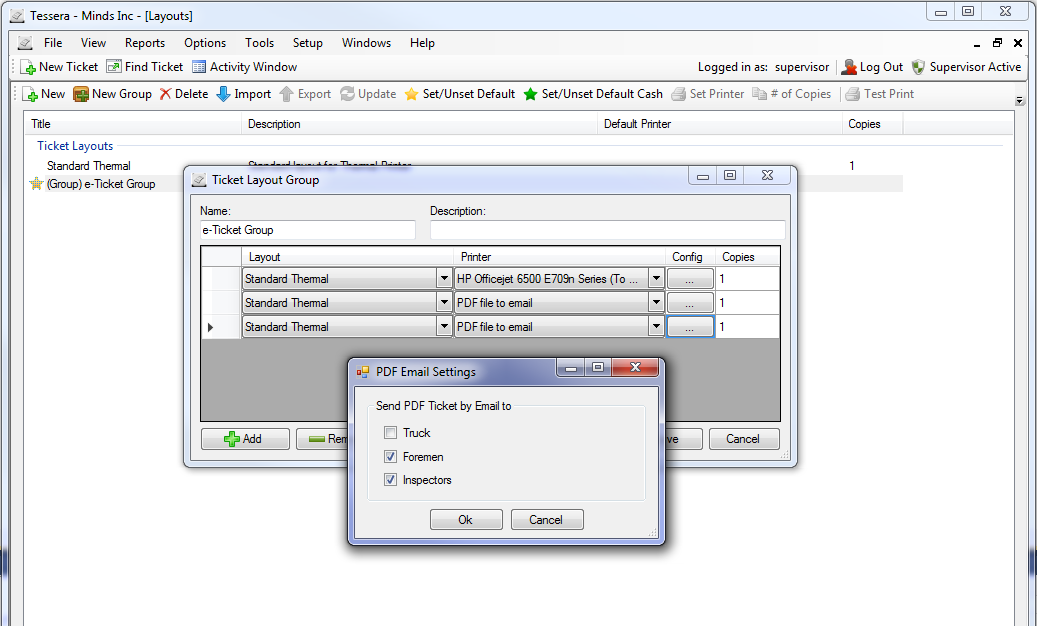
Task: Open the first row's Layout dropdown
Action: [x=445, y=279]
